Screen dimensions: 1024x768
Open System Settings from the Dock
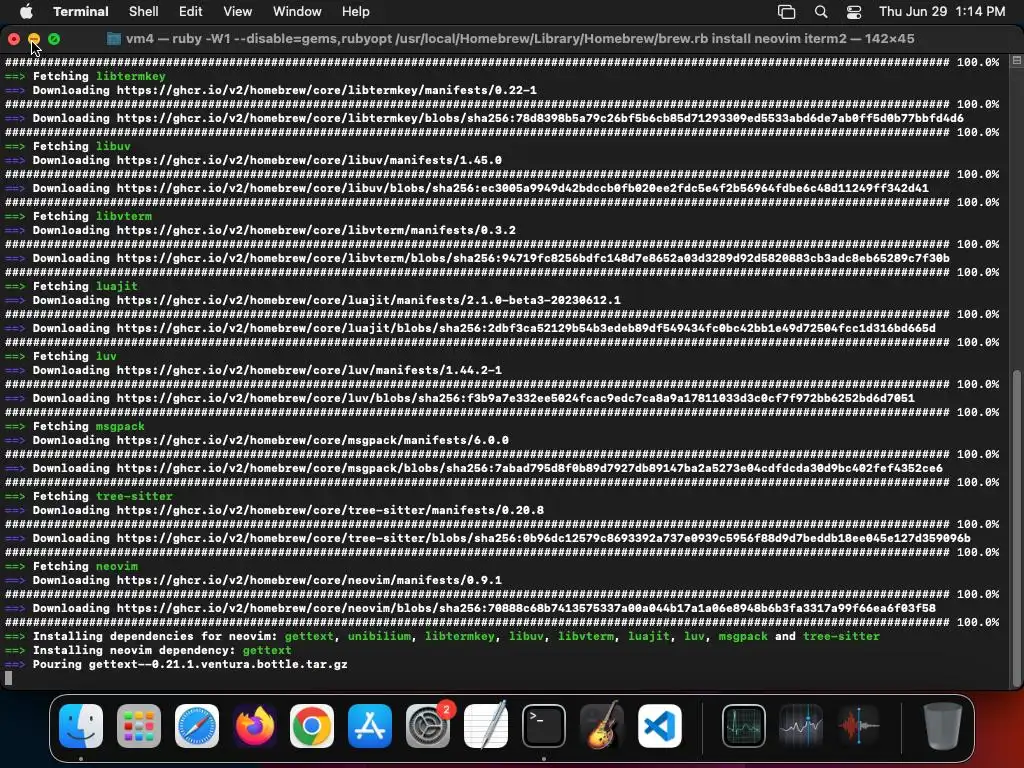(x=428, y=726)
